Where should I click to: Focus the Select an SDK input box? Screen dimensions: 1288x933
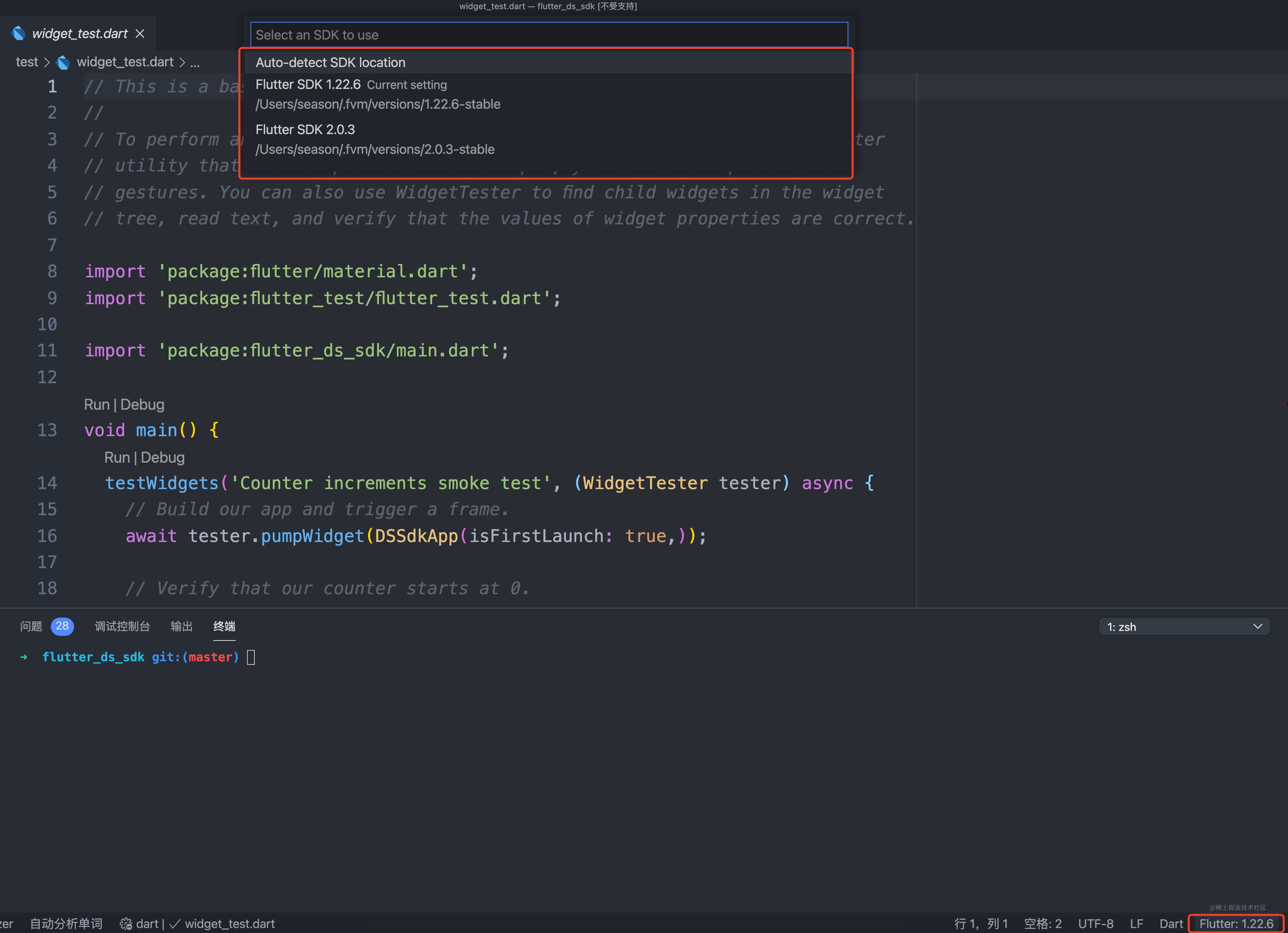tap(549, 35)
